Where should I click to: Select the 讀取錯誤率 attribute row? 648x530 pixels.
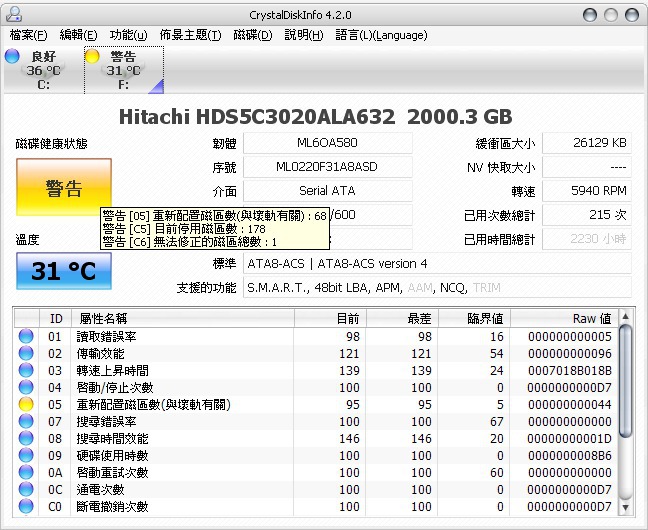tap(317, 337)
